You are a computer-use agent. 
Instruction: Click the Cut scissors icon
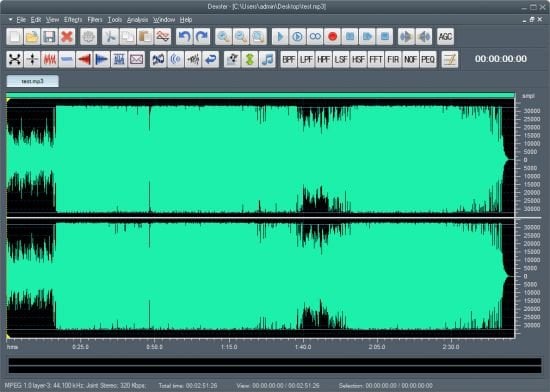pyautogui.click(x=110, y=36)
